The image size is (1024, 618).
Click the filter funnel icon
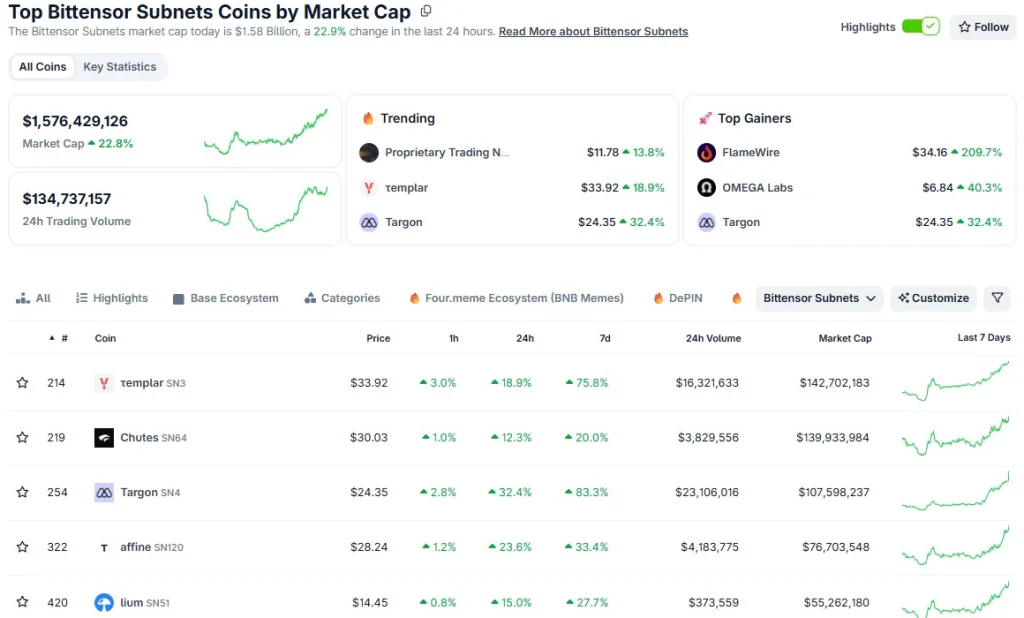(x=997, y=298)
